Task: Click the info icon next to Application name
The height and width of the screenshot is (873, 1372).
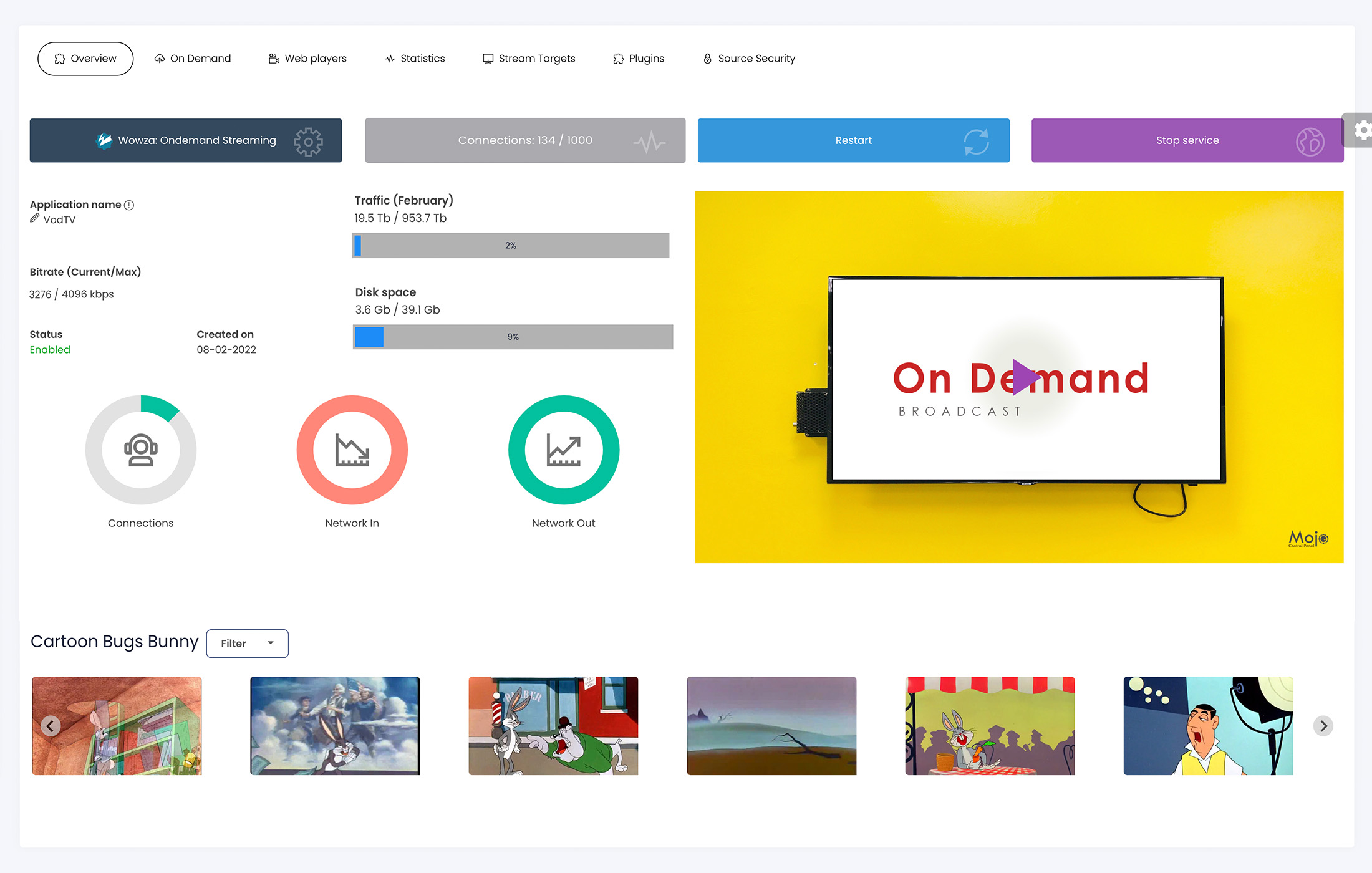Action: (129, 205)
